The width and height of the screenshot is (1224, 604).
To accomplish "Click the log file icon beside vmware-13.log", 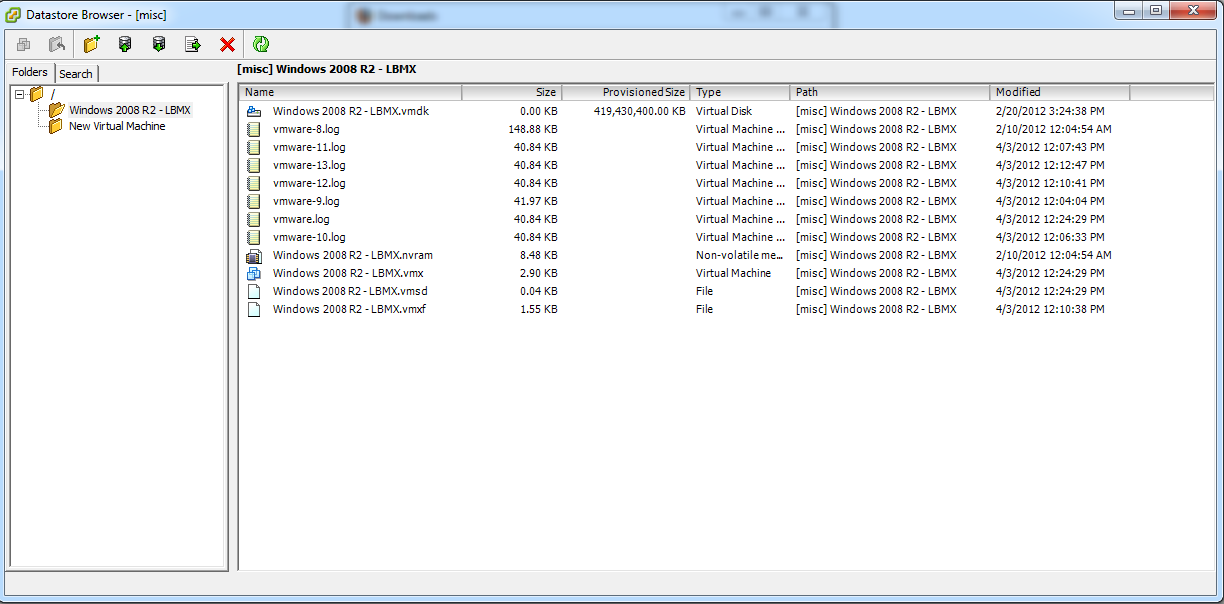I will [254, 165].
